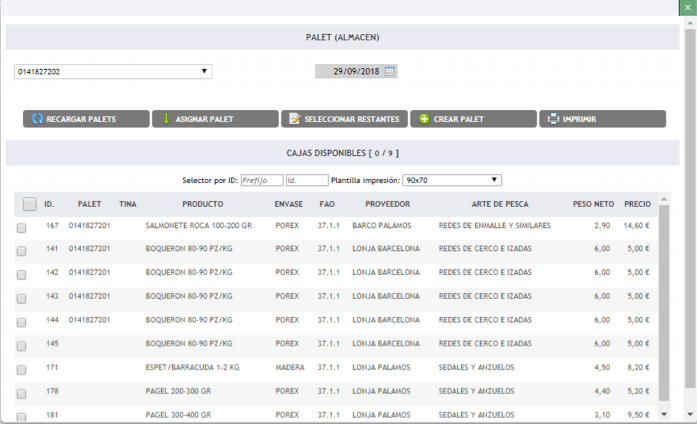
Task: Click the table scrollbar down arrow
Action: pos(662,412)
